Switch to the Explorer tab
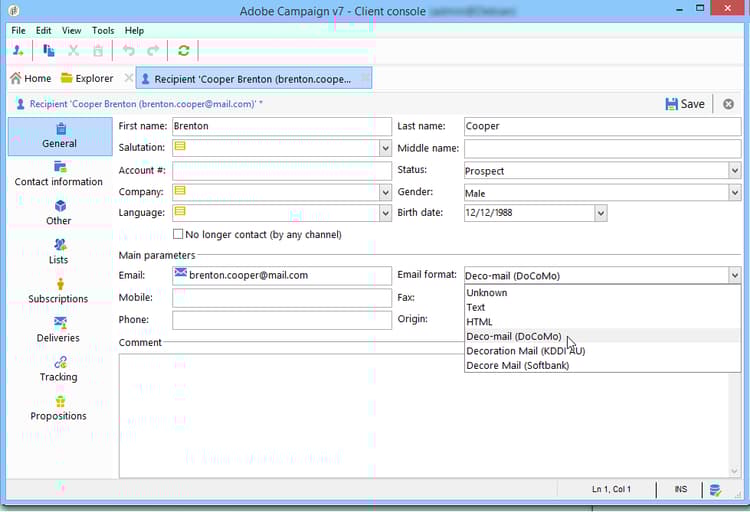The width and height of the screenshot is (750, 512). [88, 78]
